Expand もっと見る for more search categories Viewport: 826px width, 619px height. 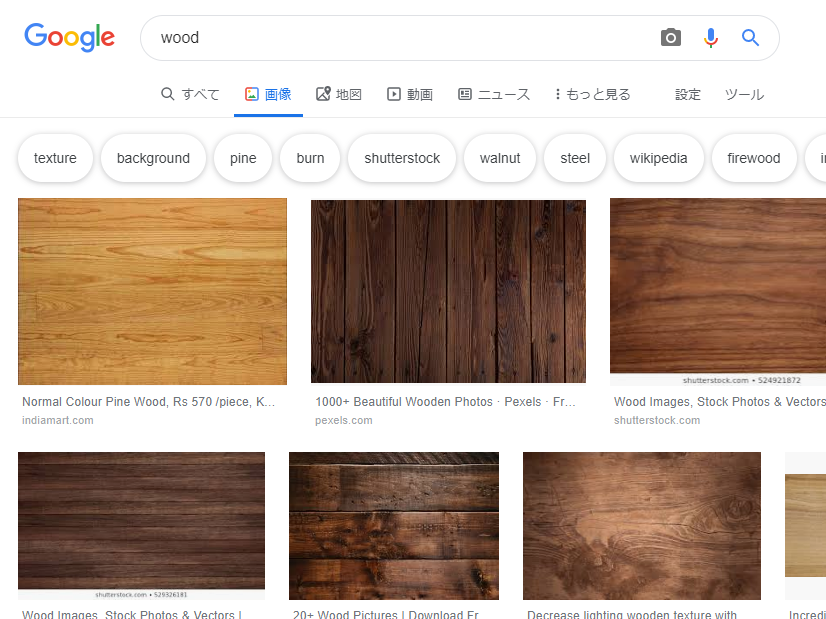click(x=591, y=93)
